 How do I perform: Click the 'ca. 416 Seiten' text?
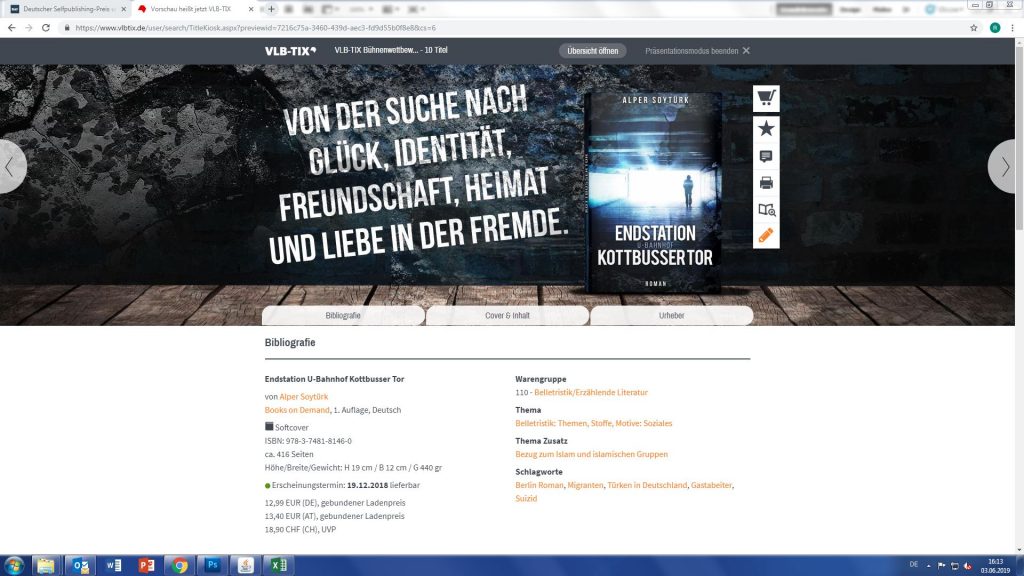click(289, 454)
